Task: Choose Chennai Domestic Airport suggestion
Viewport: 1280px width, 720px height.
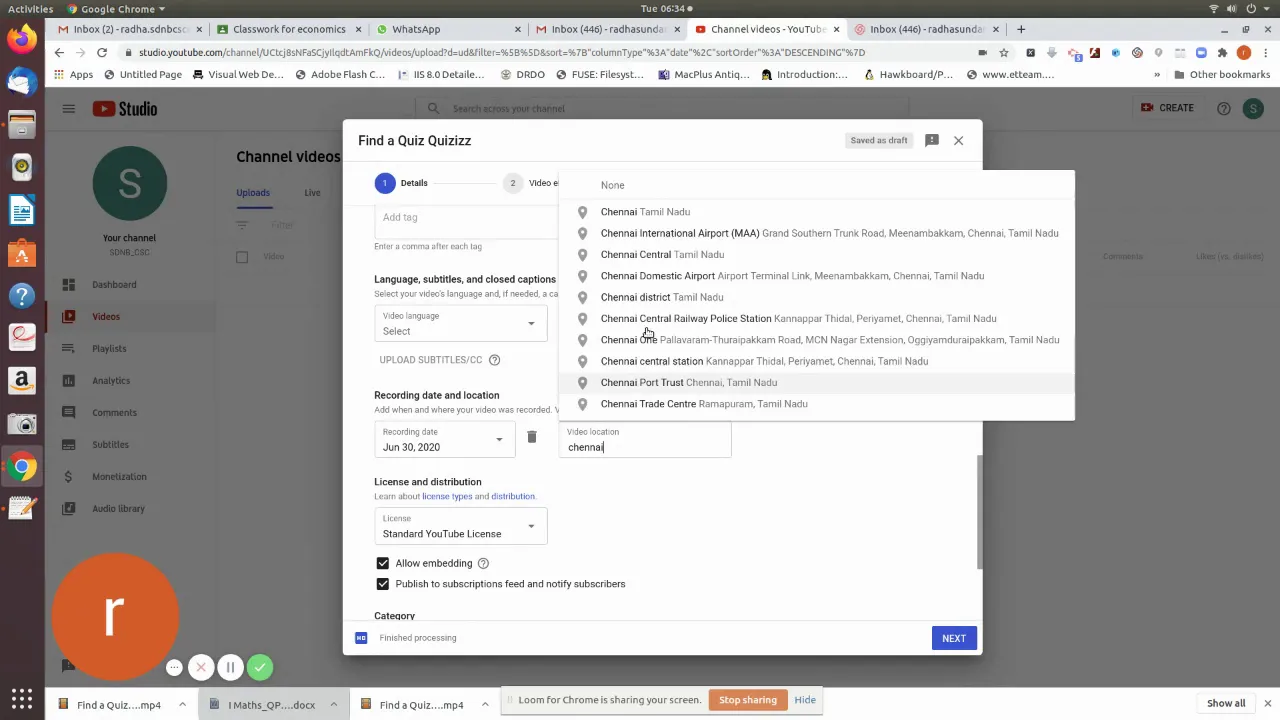Action: [816, 276]
